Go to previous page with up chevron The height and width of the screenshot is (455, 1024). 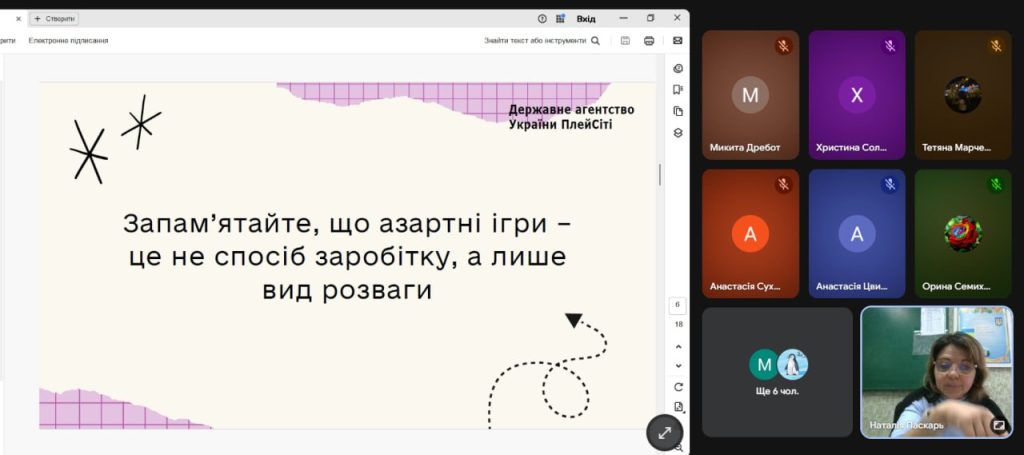click(678, 346)
